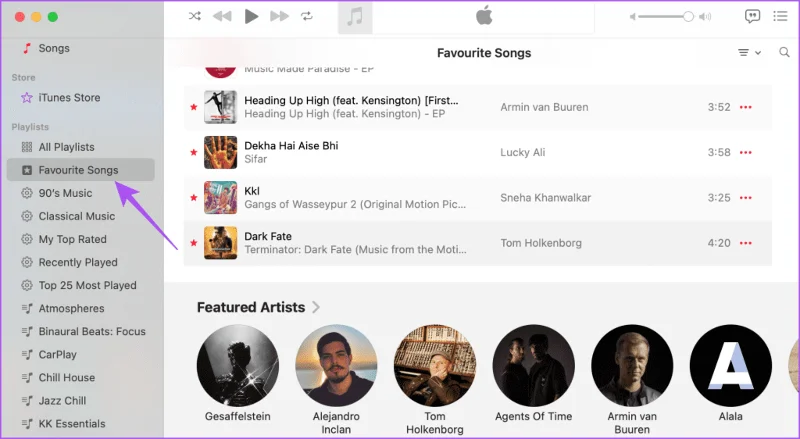Toggle the favourite star on Dark Fate
The width and height of the screenshot is (800, 439).
click(x=194, y=243)
